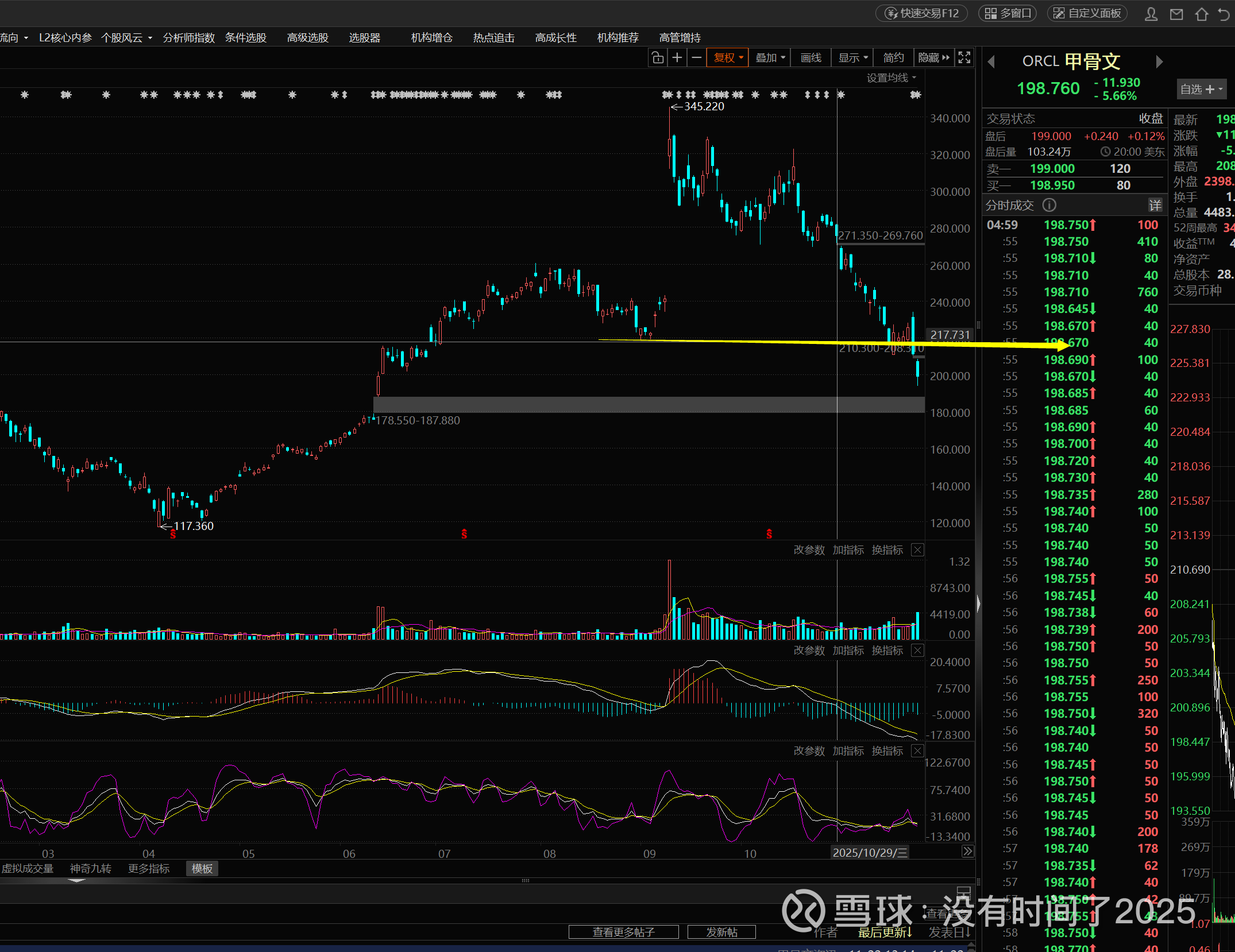Open the mail messages icon

point(1176,14)
